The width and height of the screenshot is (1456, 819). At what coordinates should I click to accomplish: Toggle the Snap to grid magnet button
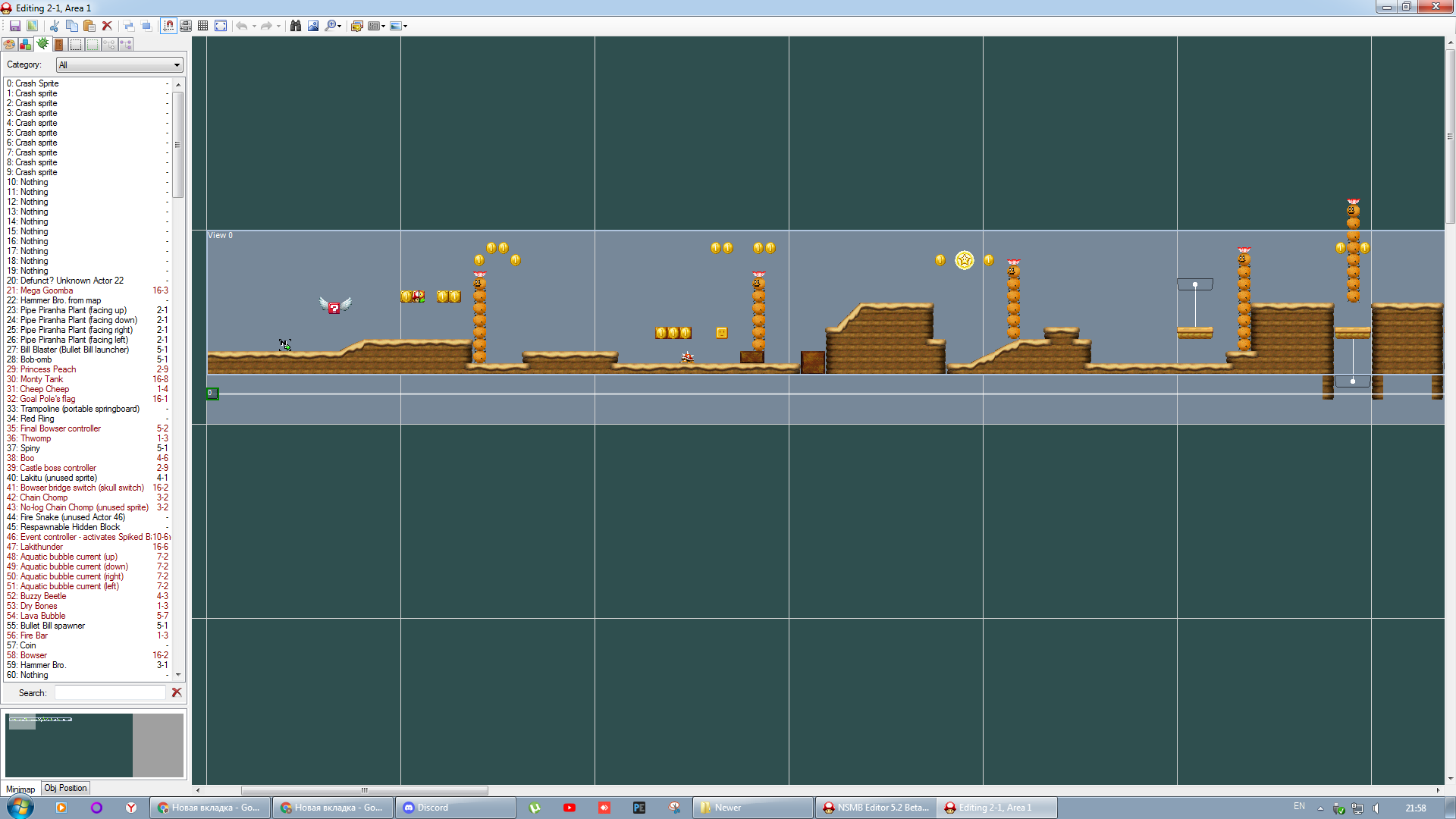(168, 26)
